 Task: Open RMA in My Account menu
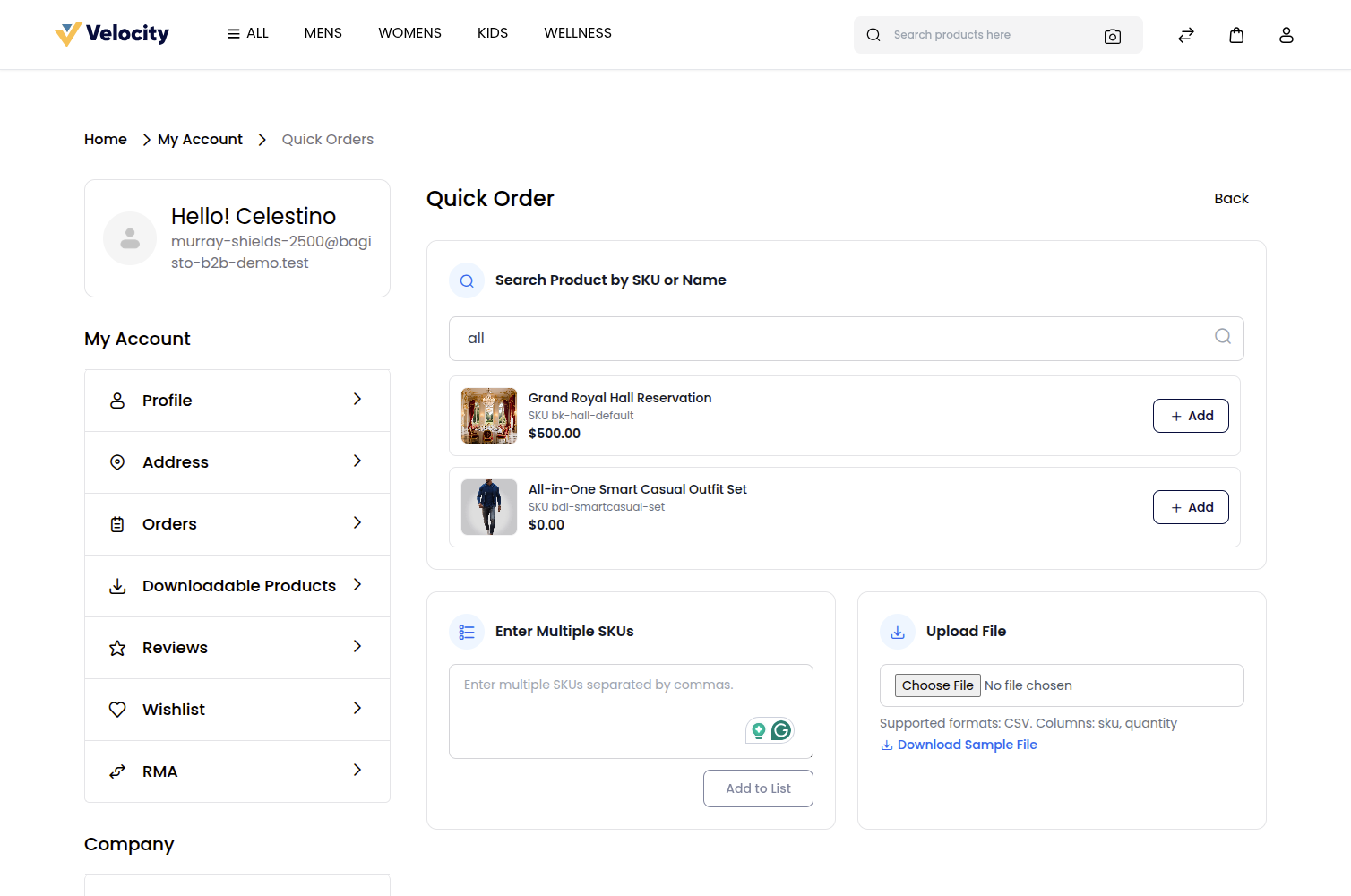[237, 771]
